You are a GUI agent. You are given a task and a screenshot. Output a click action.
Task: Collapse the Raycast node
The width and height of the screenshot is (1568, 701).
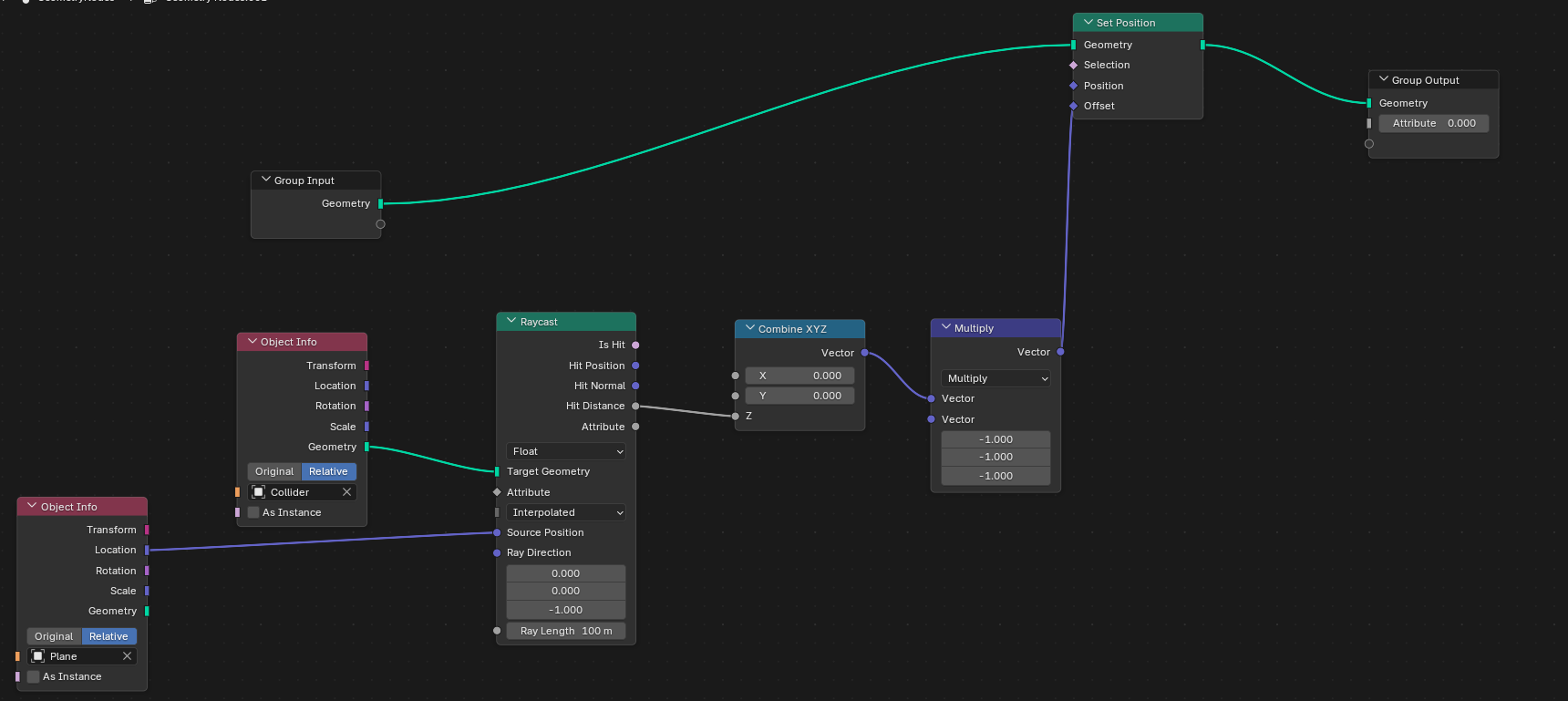click(x=511, y=322)
